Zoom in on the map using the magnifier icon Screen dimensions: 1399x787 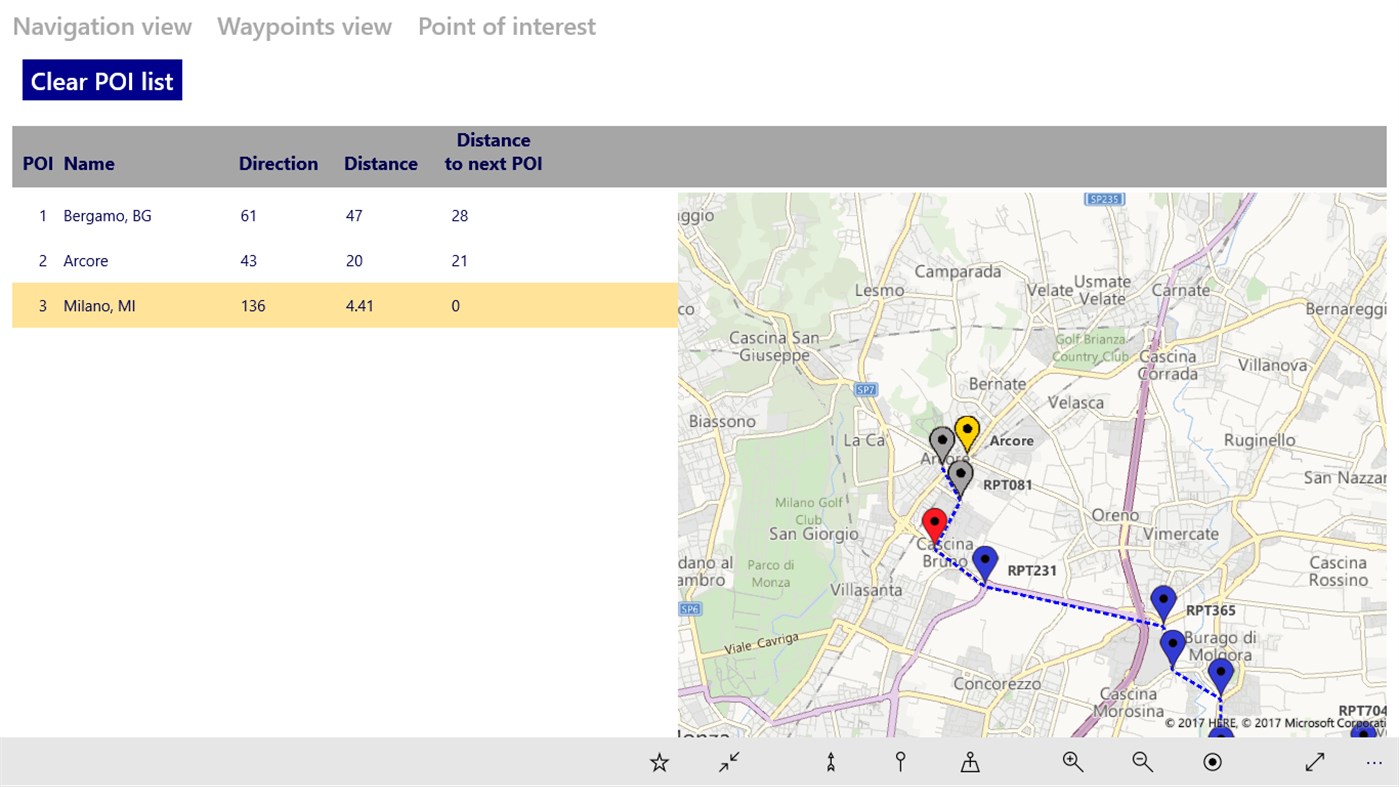tap(1072, 762)
